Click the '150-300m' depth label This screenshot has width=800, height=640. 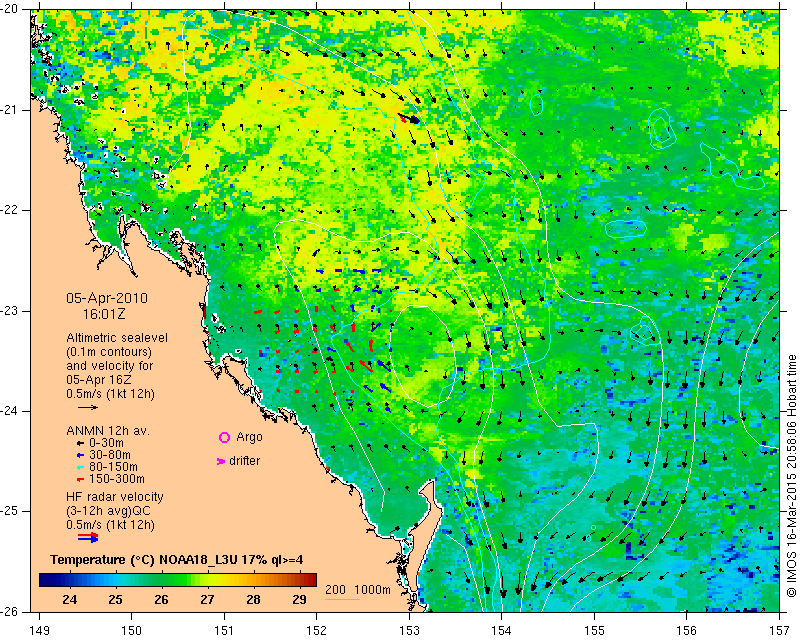[x=117, y=480]
